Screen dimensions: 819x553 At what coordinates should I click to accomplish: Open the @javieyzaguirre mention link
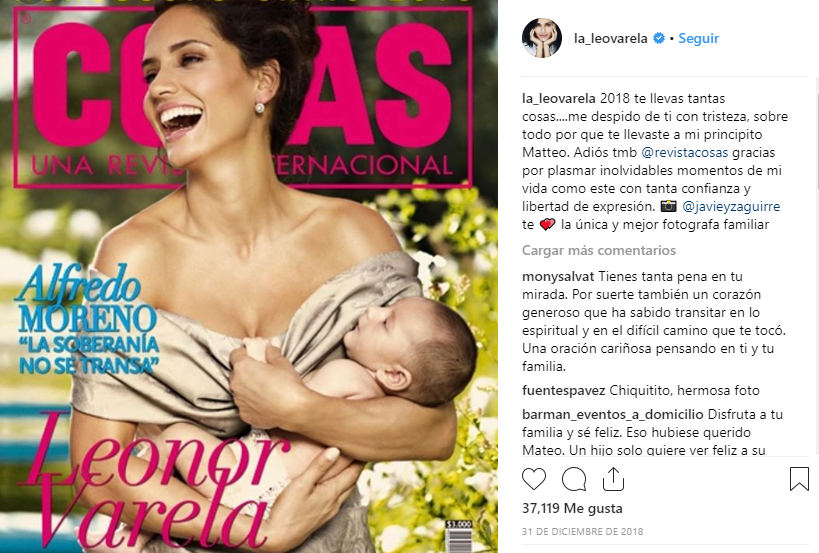coord(731,207)
